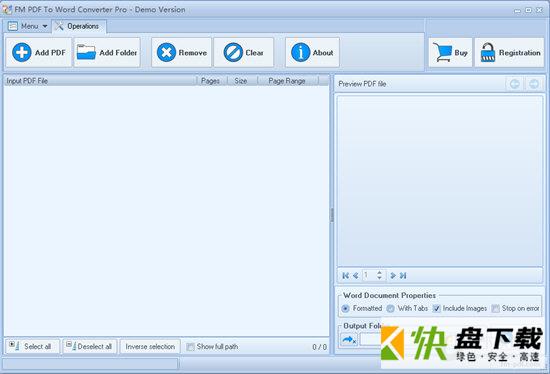This screenshot has width=550, height=374.
Task: Open the About information dialog
Action: tap(312, 53)
